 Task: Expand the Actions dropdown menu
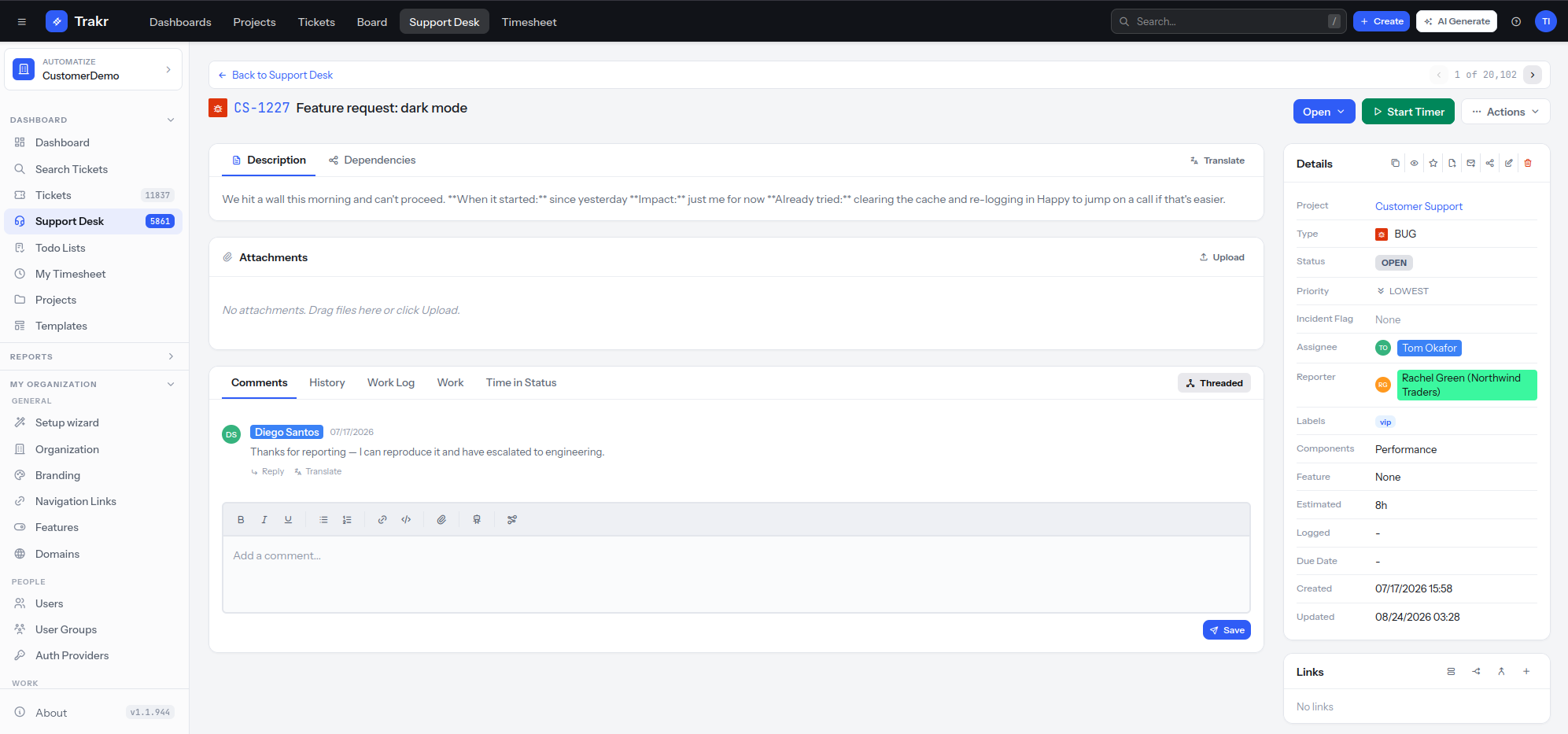pyautogui.click(x=1506, y=112)
